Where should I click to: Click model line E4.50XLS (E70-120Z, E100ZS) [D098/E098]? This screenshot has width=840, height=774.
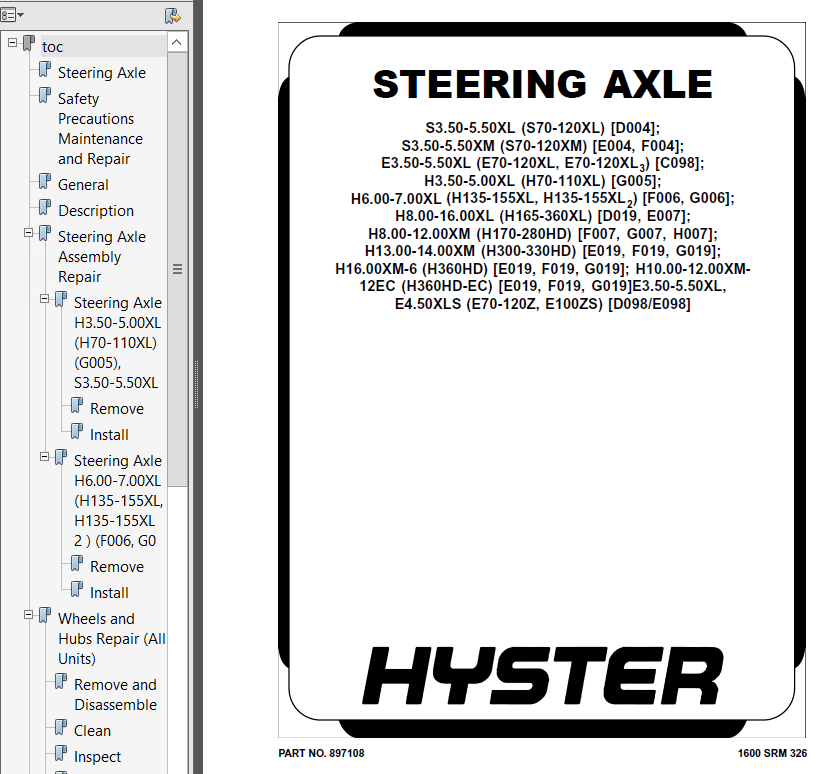[542, 304]
